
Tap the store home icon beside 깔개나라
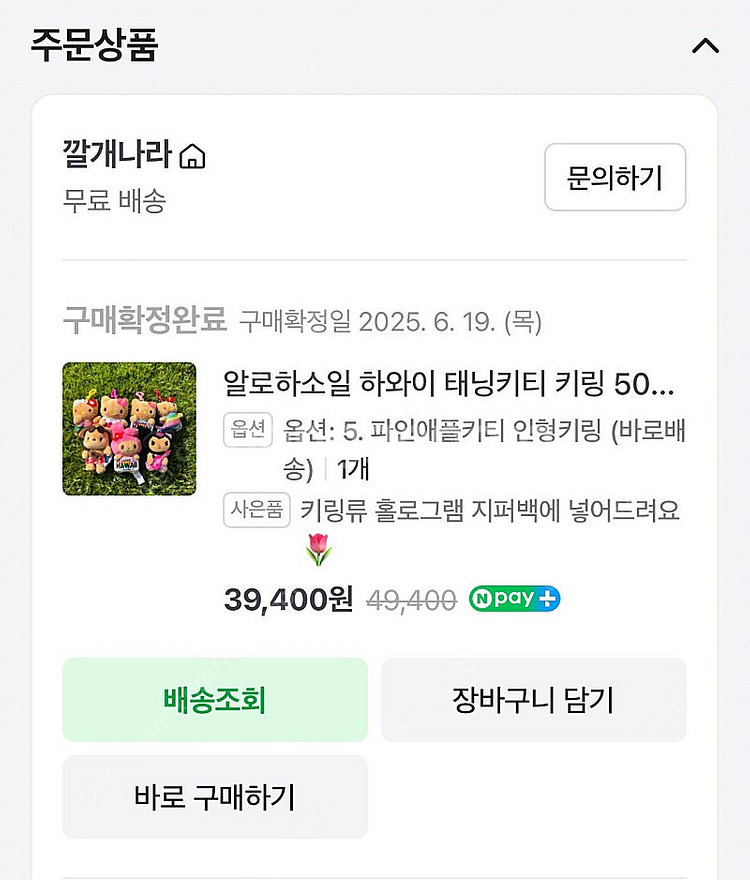(x=192, y=157)
